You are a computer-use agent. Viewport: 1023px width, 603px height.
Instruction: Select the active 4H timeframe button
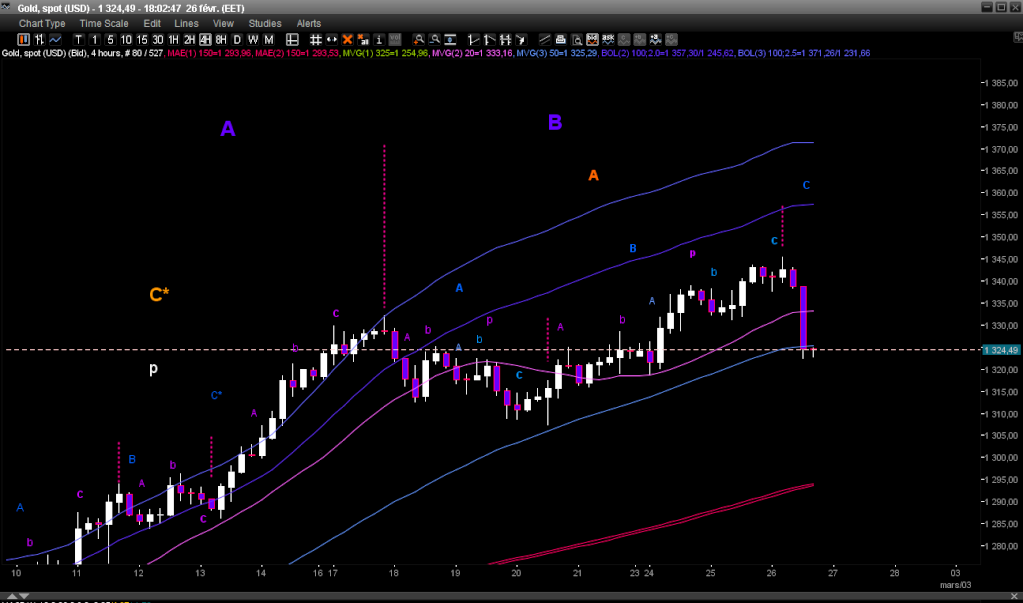point(205,39)
